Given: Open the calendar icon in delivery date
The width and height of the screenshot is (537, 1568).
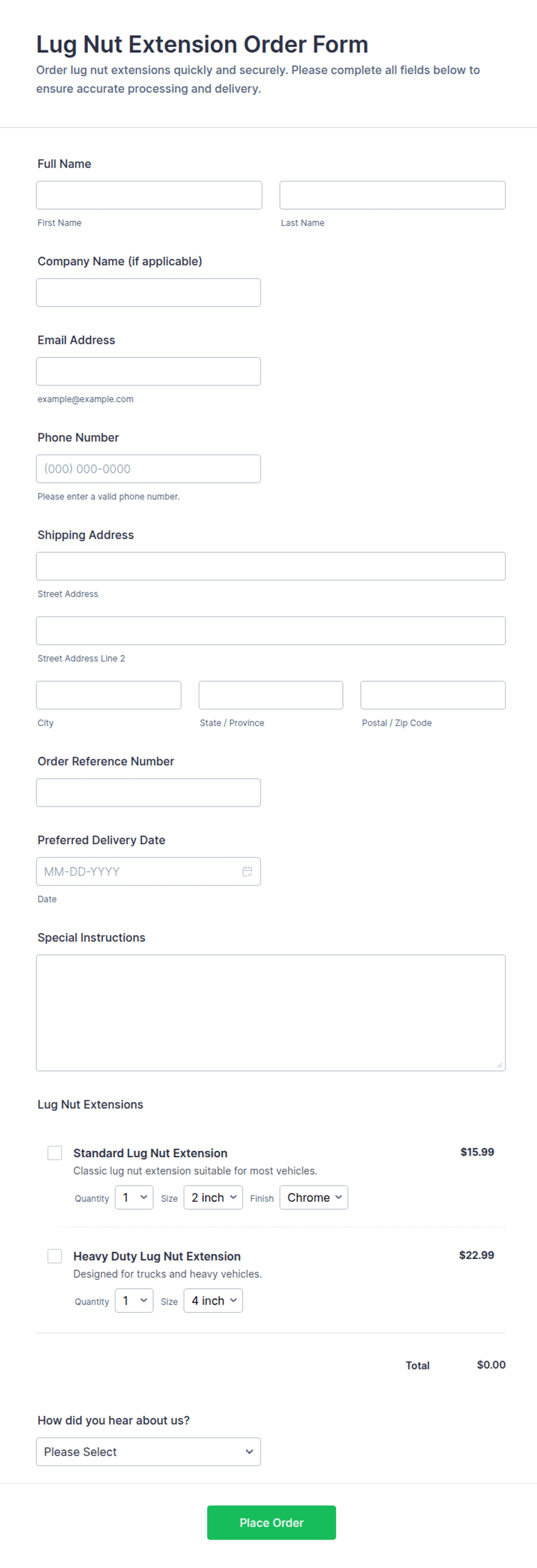Looking at the screenshot, I should 247,871.
